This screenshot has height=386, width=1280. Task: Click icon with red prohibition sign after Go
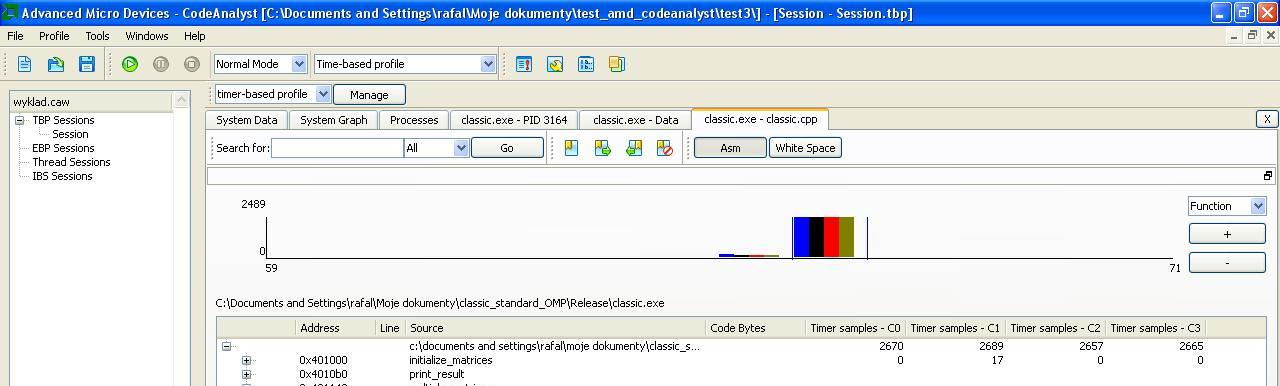tap(665, 148)
